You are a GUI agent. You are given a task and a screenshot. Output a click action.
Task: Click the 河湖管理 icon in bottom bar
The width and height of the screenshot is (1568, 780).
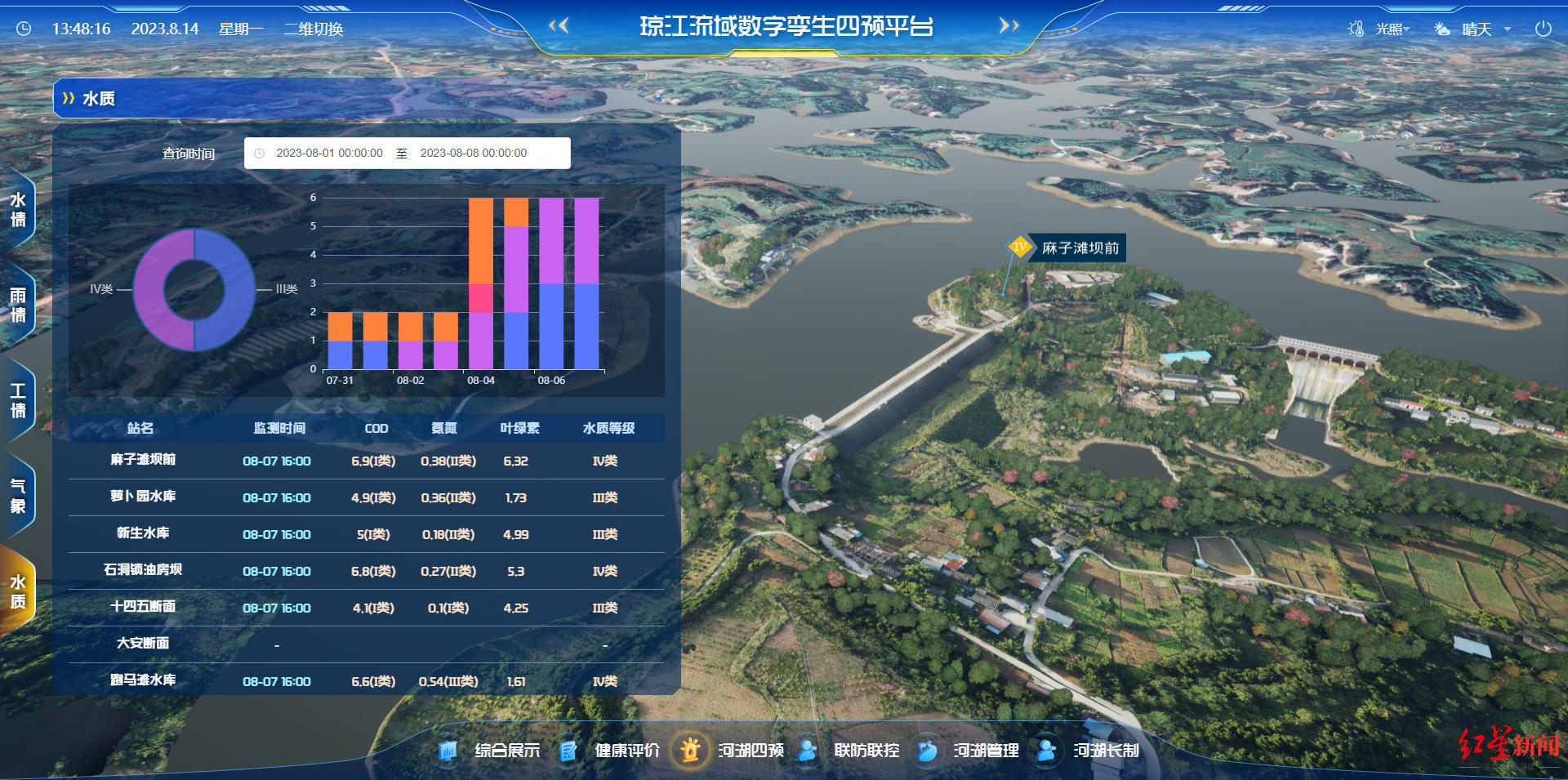coord(927,750)
